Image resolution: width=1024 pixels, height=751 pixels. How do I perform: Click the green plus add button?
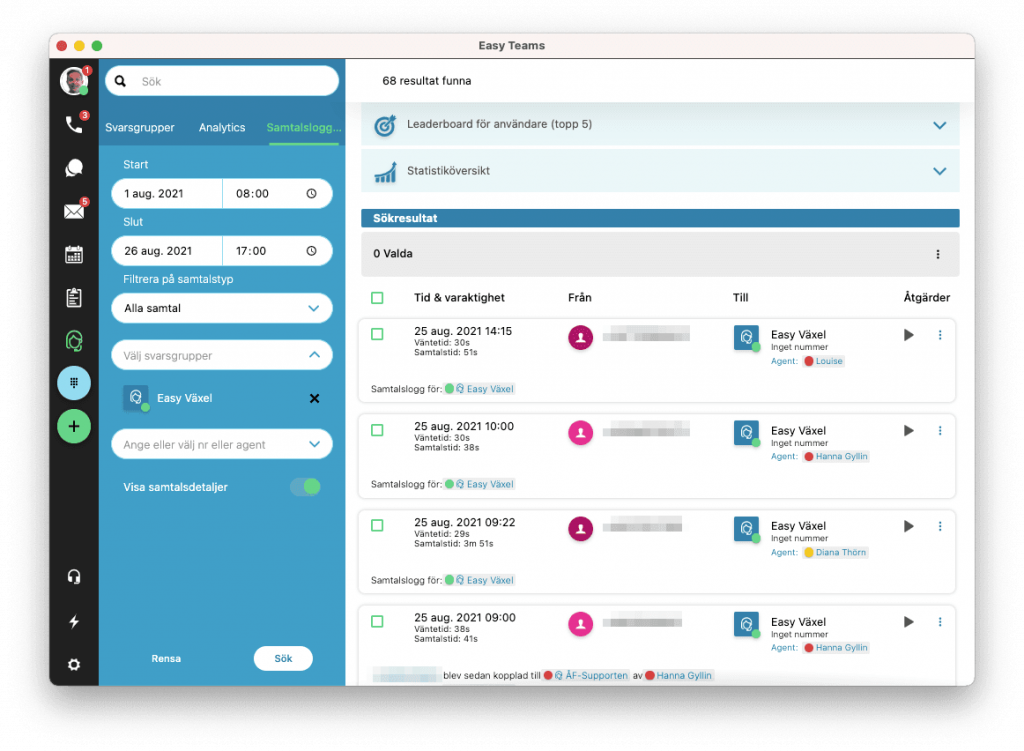click(x=74, y=426)
